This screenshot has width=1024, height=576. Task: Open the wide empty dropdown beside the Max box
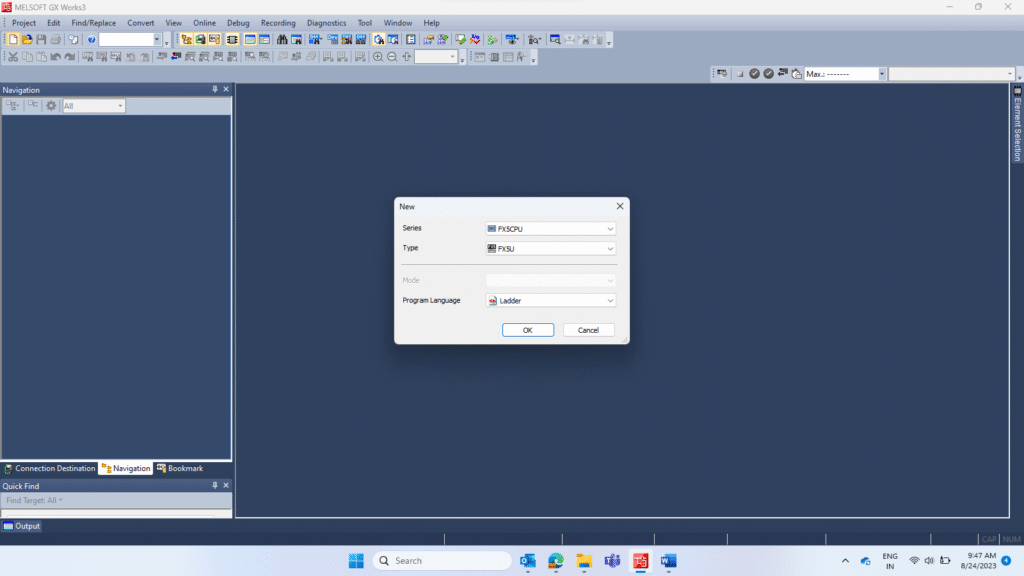952,74
